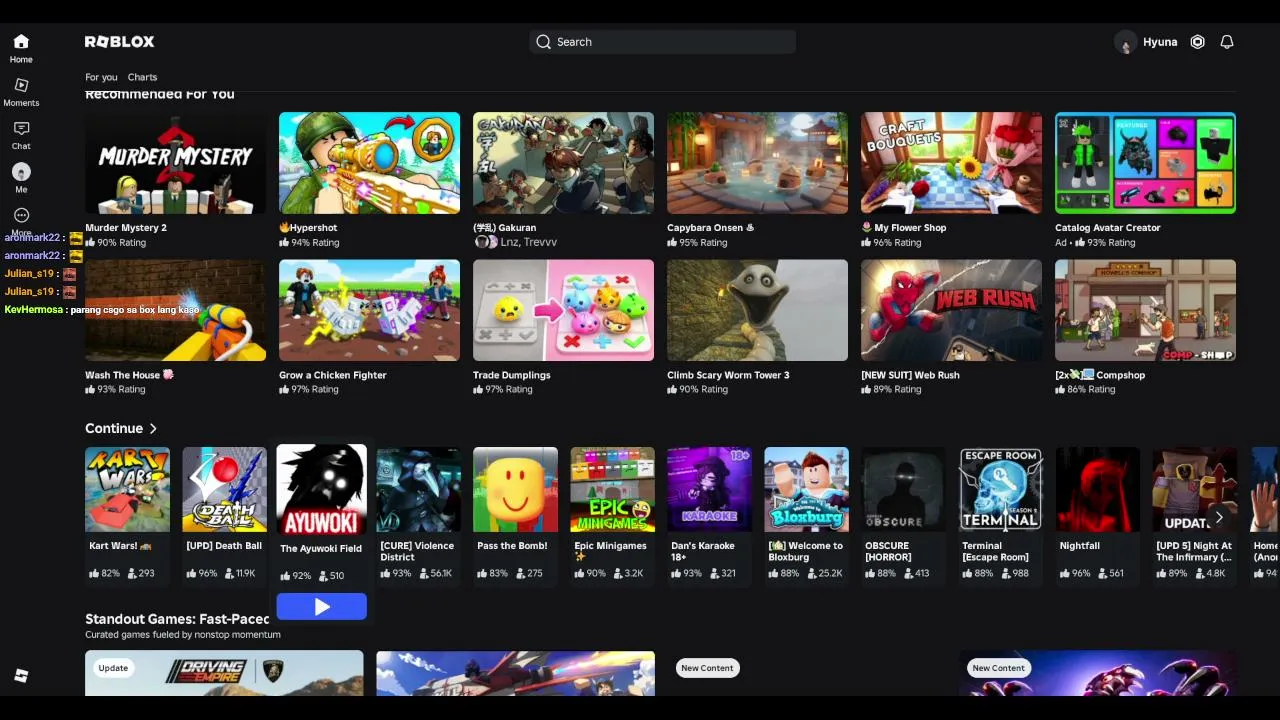This screenshot has height=720, width=1280.
Task: Click Hypershot title text
Action: 308,228
